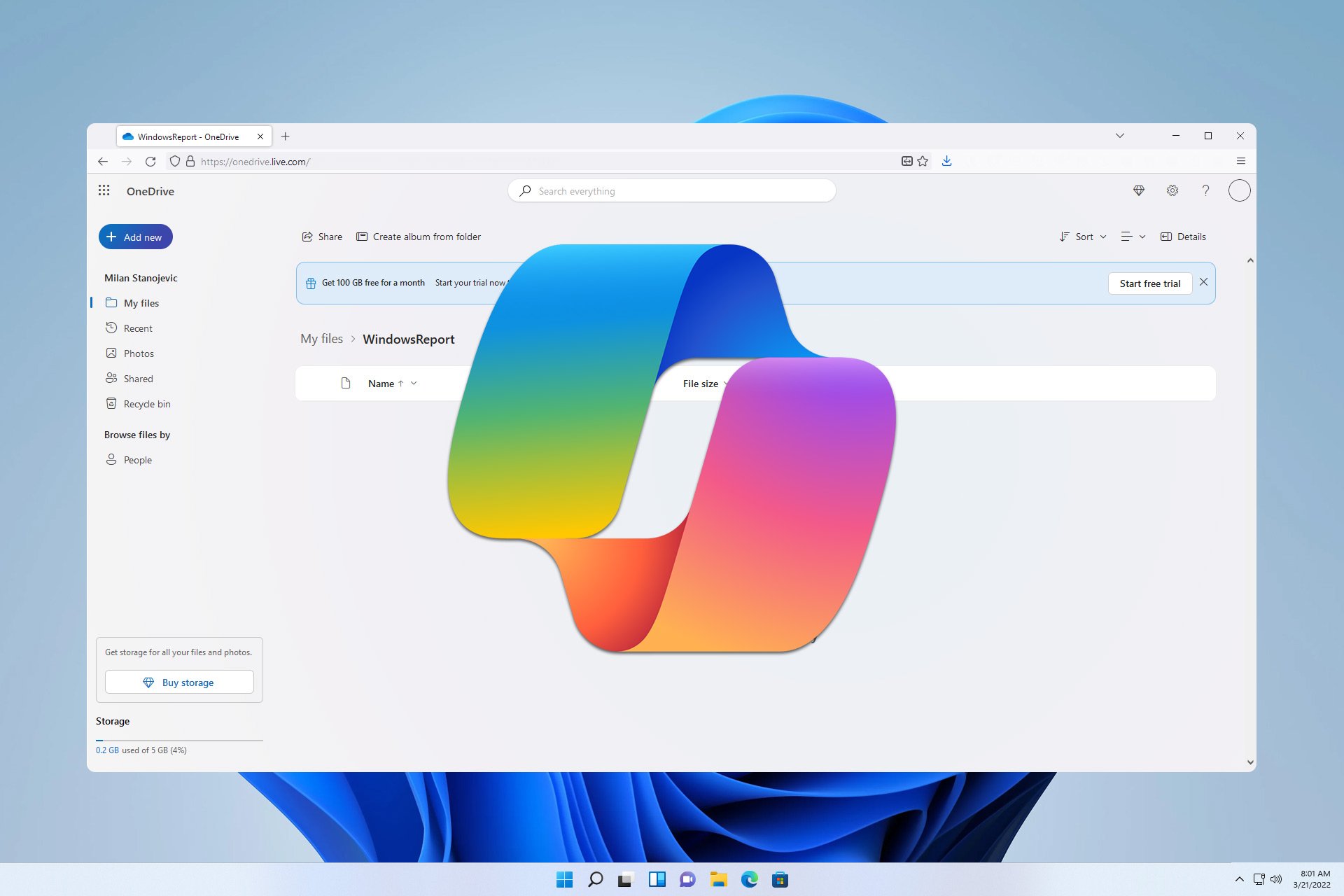The image size is (1344, 896).
Task: Click Create album from folder icon
Action: tap(361, 236)
